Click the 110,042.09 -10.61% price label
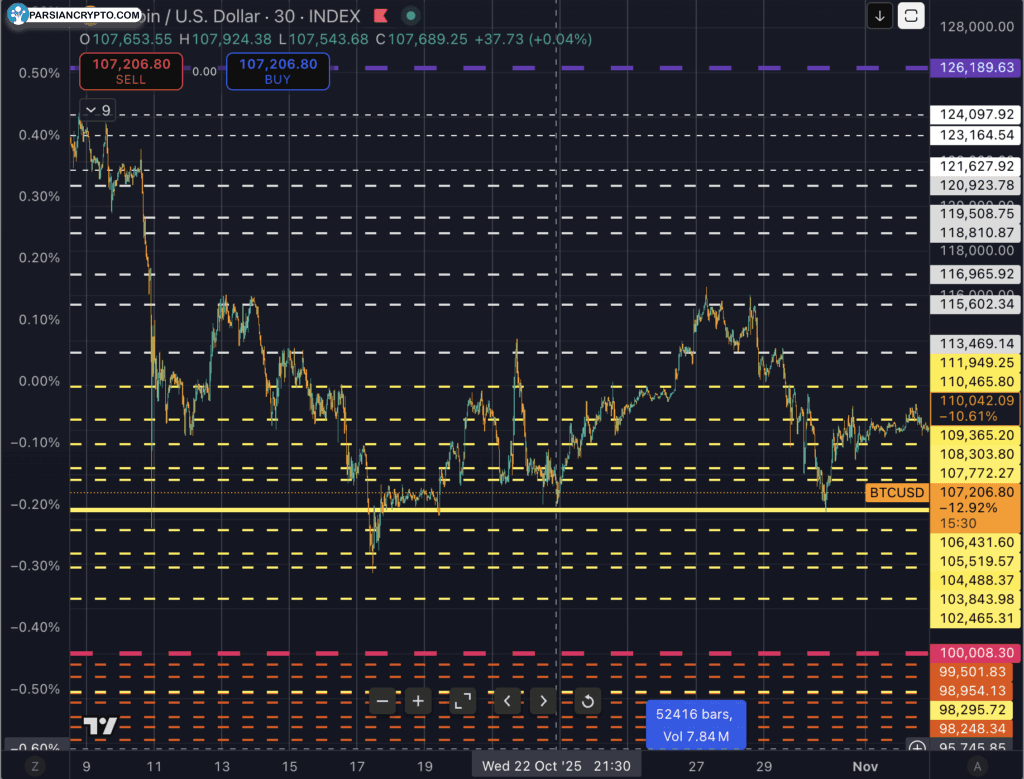The width and height of the screenshot is (1024, 779). tap(976, 408)
